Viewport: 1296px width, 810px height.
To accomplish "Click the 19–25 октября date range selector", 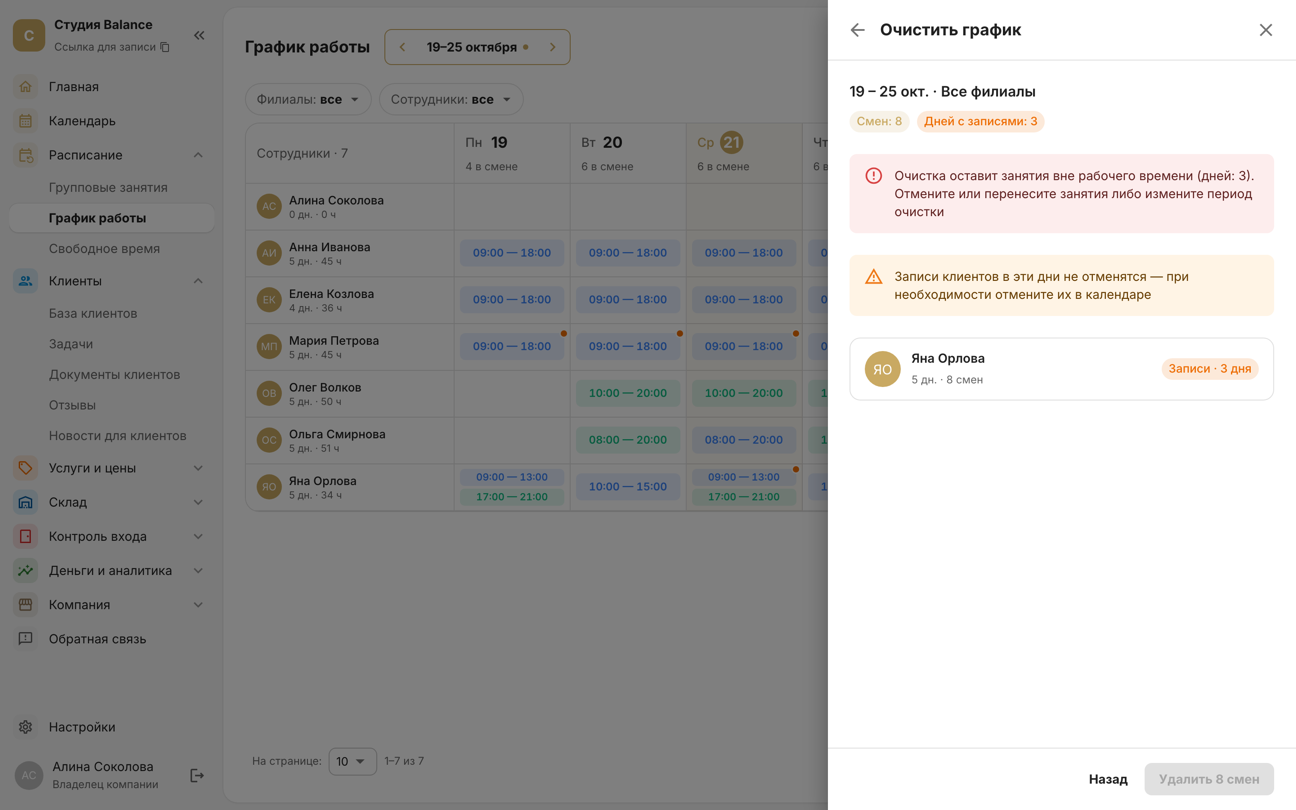I will click(477, 47).
